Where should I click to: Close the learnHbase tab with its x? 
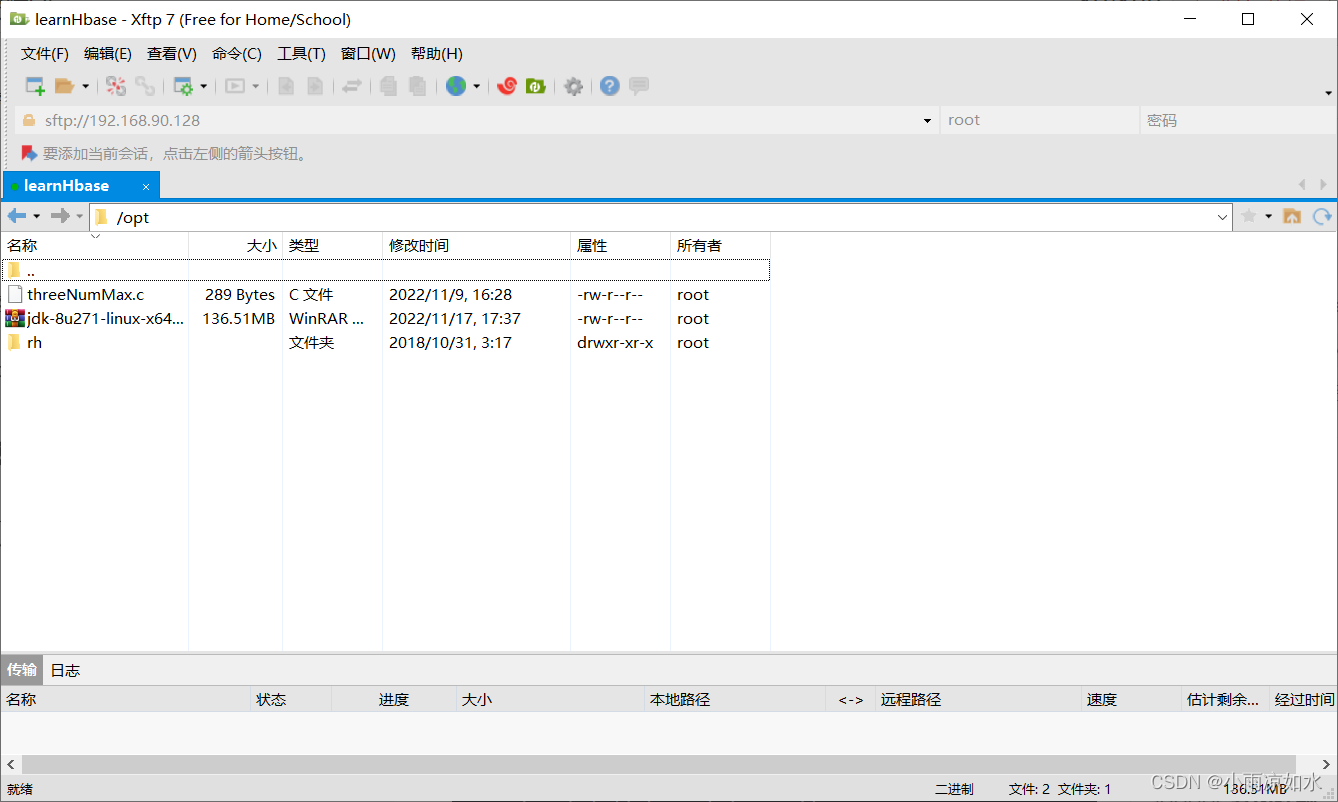146,187
